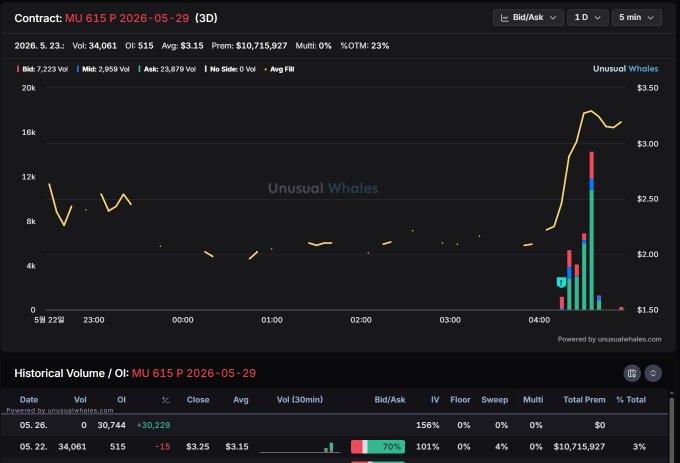The width and height of the screenshot is (680, 463).
Task: Click the $10,715,927 total premium cell in the table
Action: click(579, 447)
